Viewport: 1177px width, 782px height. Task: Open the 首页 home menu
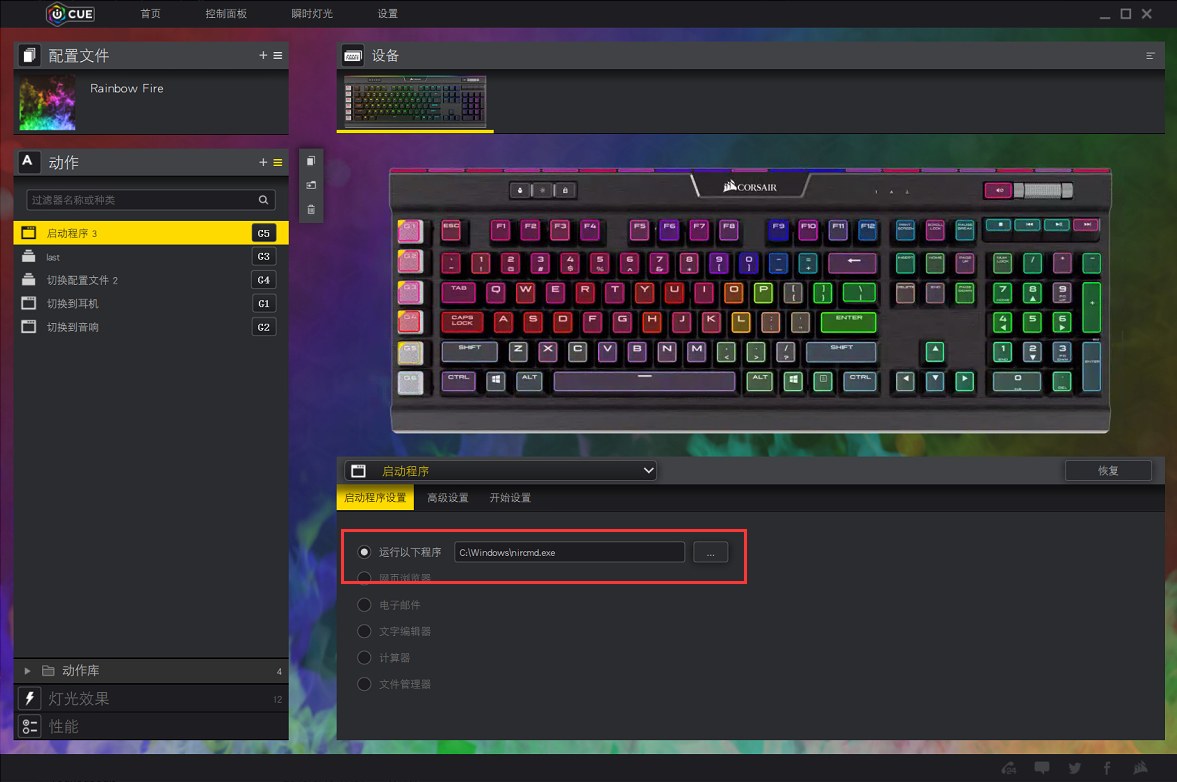coord(150,14)
